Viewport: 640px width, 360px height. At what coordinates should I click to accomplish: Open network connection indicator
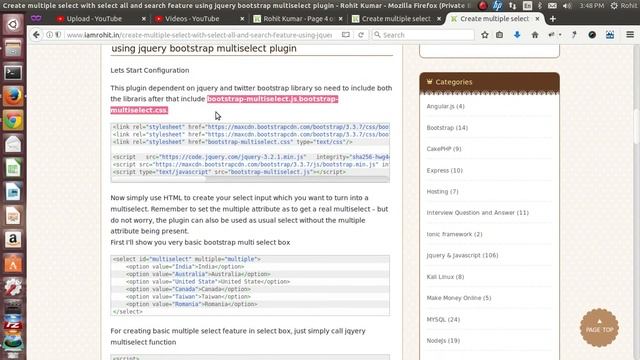[512, 6]
